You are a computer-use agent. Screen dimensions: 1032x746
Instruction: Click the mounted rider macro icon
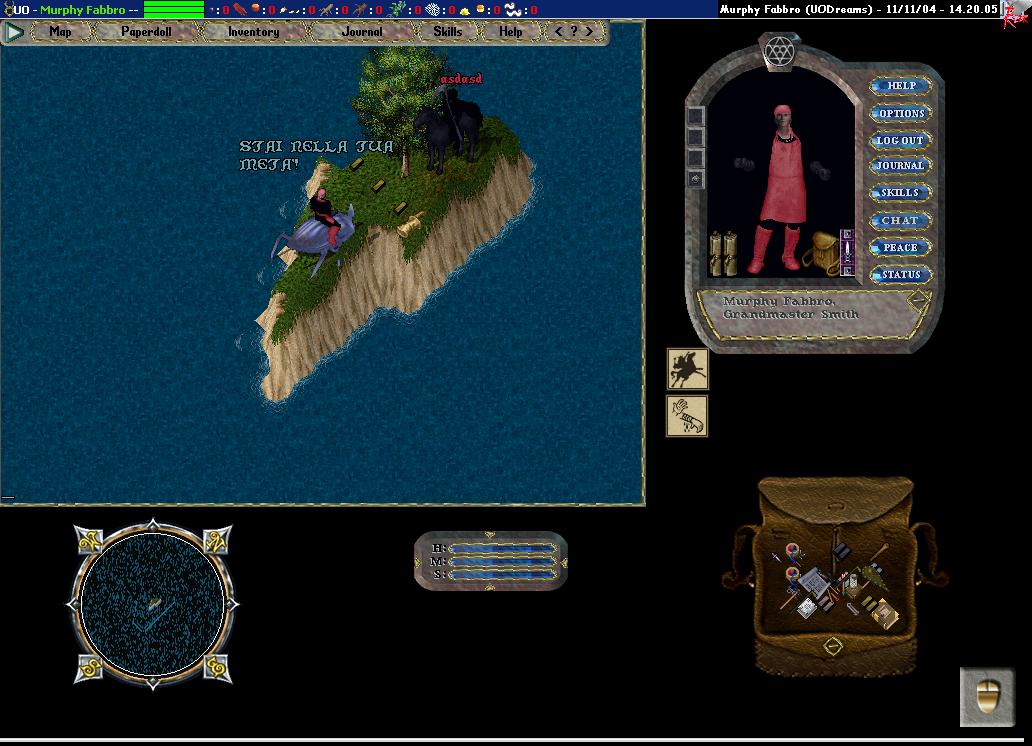pos(687,368)
